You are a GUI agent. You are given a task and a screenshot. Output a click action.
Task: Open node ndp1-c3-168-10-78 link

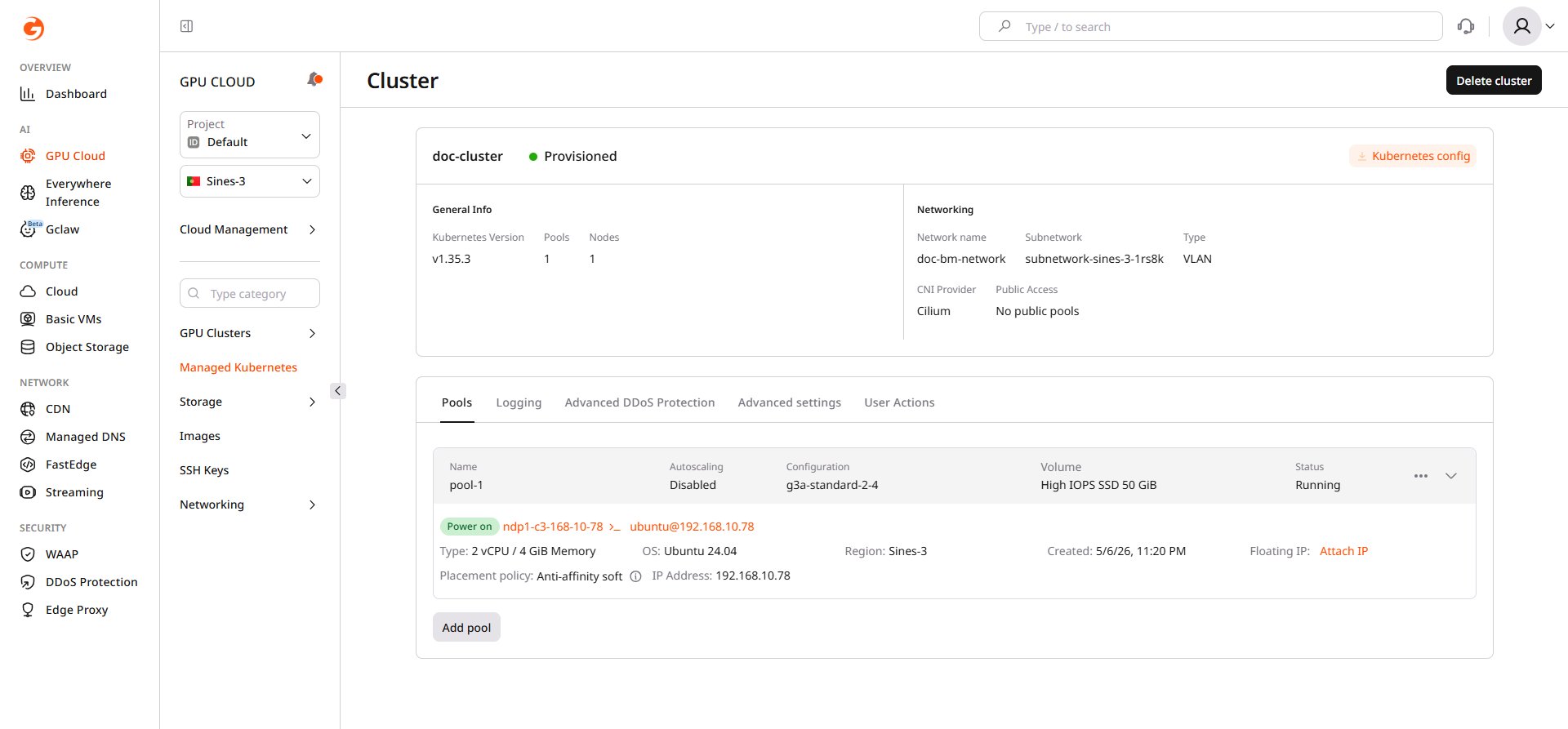[553, 527]
